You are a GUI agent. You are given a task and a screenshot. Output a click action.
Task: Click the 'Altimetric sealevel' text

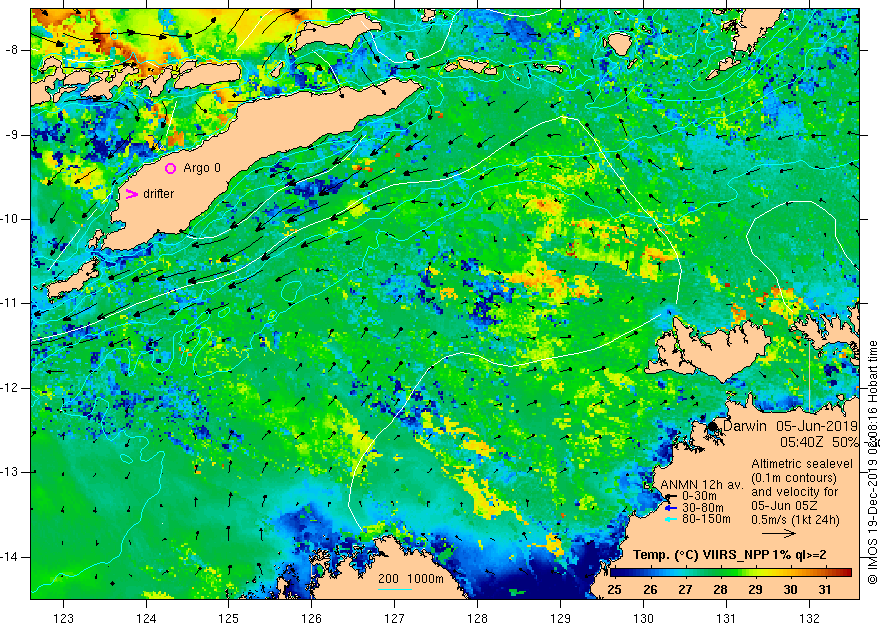click(x=802, y=464)
